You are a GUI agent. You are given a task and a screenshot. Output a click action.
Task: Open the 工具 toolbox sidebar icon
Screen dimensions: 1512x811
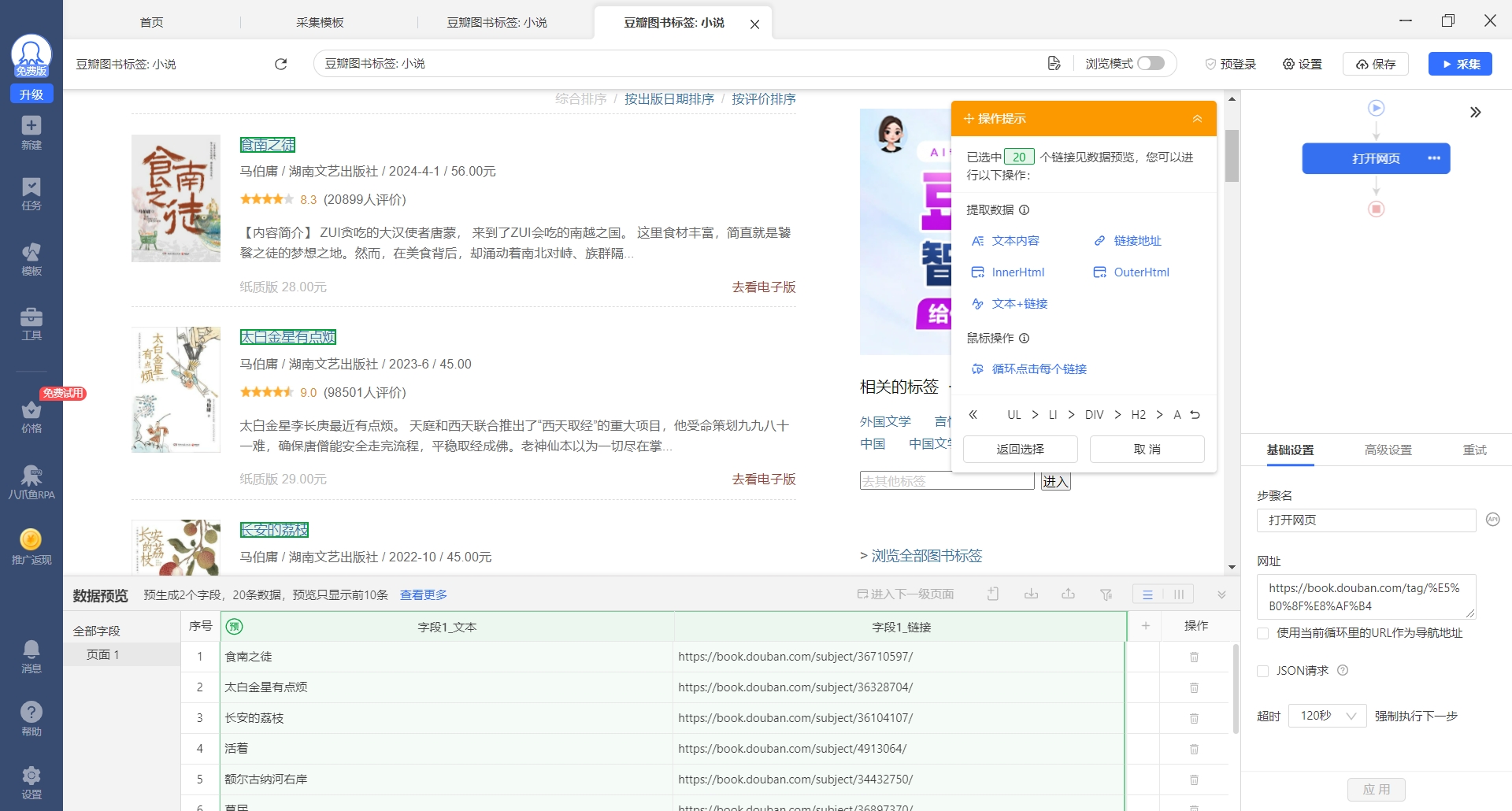coord(31,324)
